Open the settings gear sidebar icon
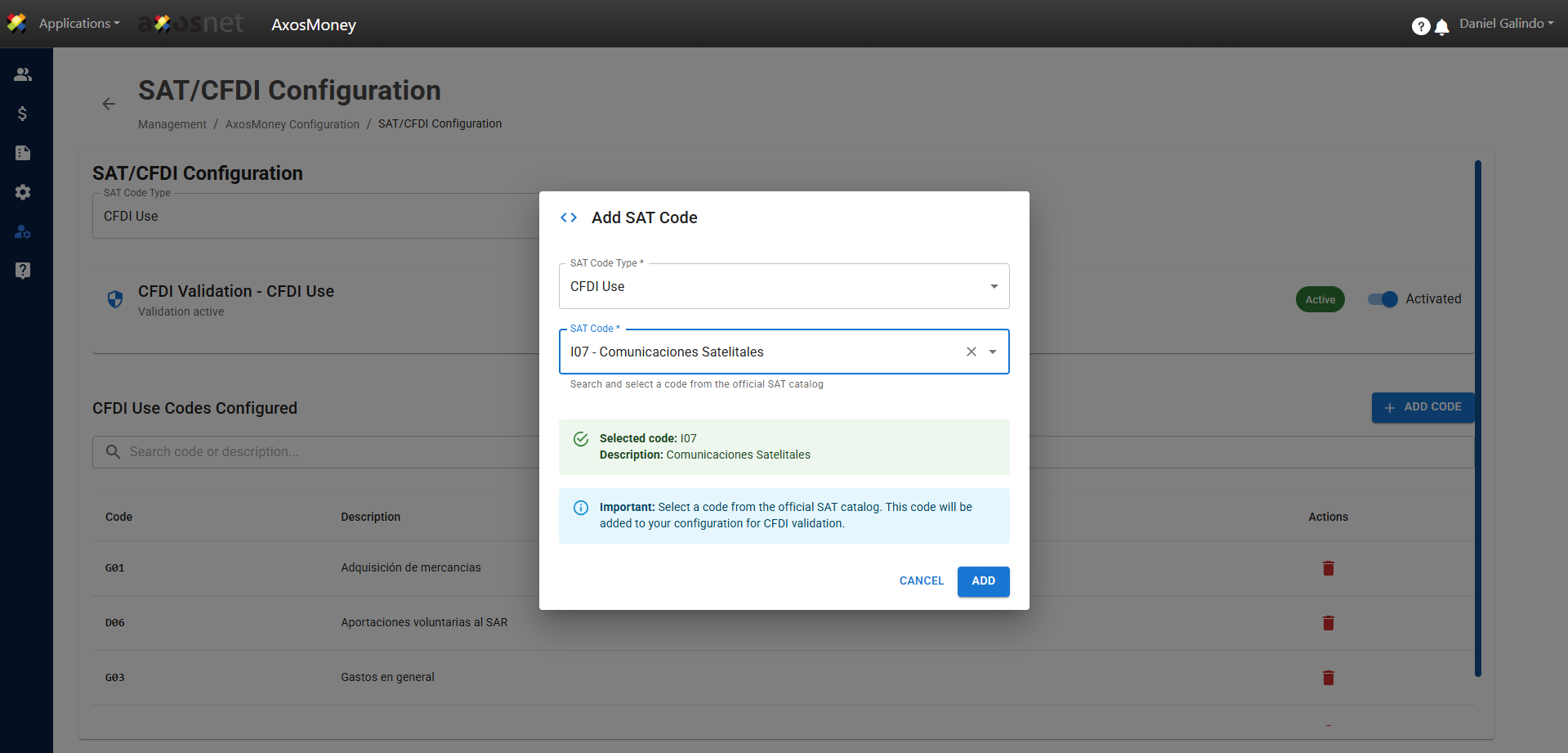Screen dimensions: 1568x753 coord(23,192)
